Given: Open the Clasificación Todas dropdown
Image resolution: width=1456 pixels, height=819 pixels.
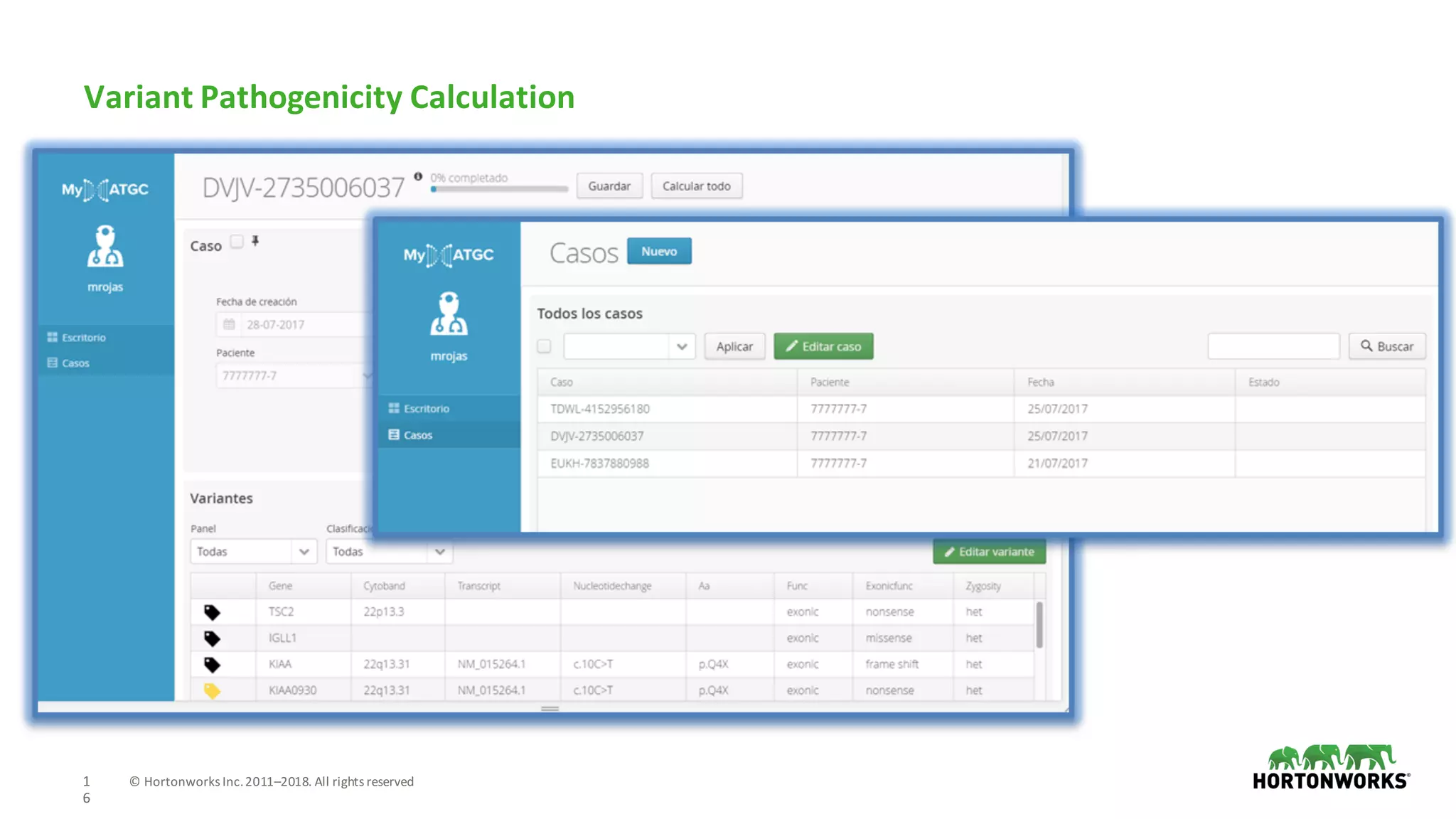Looking at the screenshot, I should click(x=389, y=552).
